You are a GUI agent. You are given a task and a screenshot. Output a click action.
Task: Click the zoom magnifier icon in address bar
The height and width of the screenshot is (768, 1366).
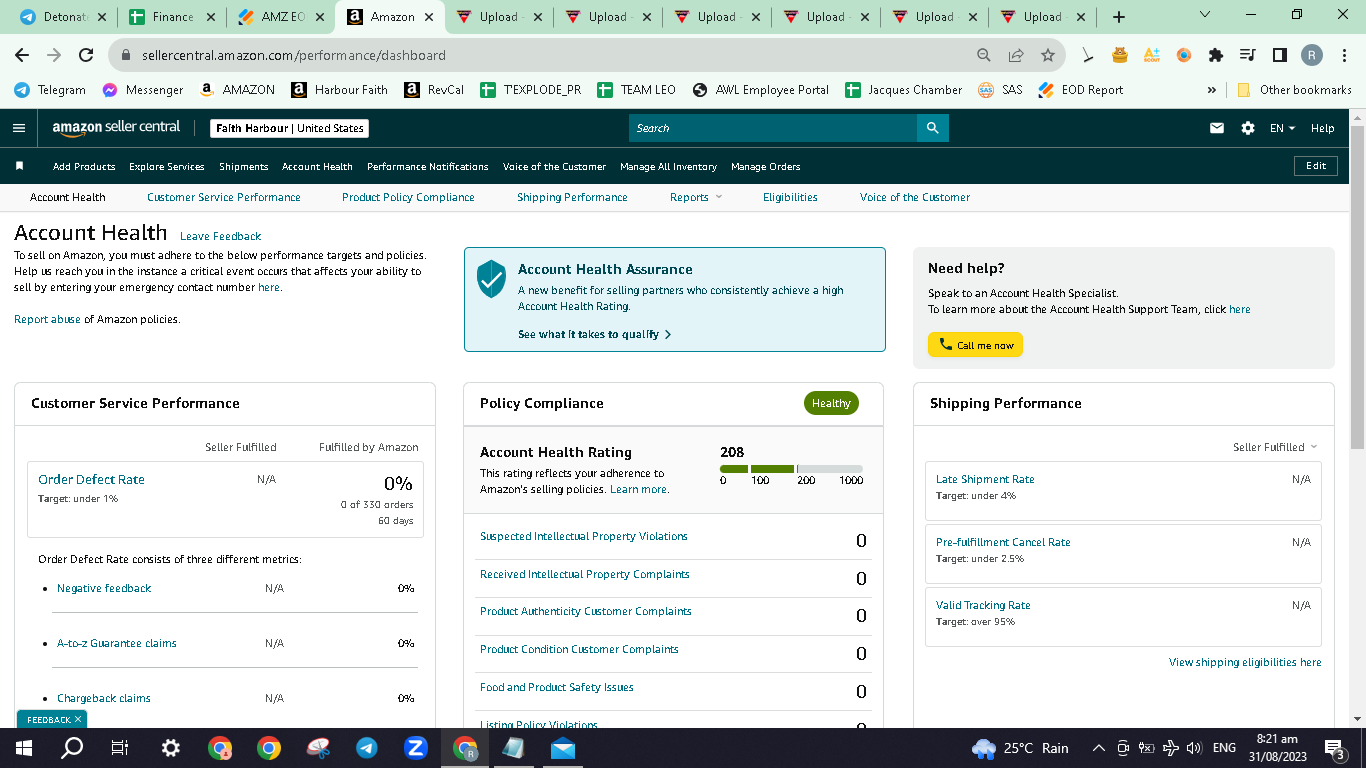pos(984,55)
